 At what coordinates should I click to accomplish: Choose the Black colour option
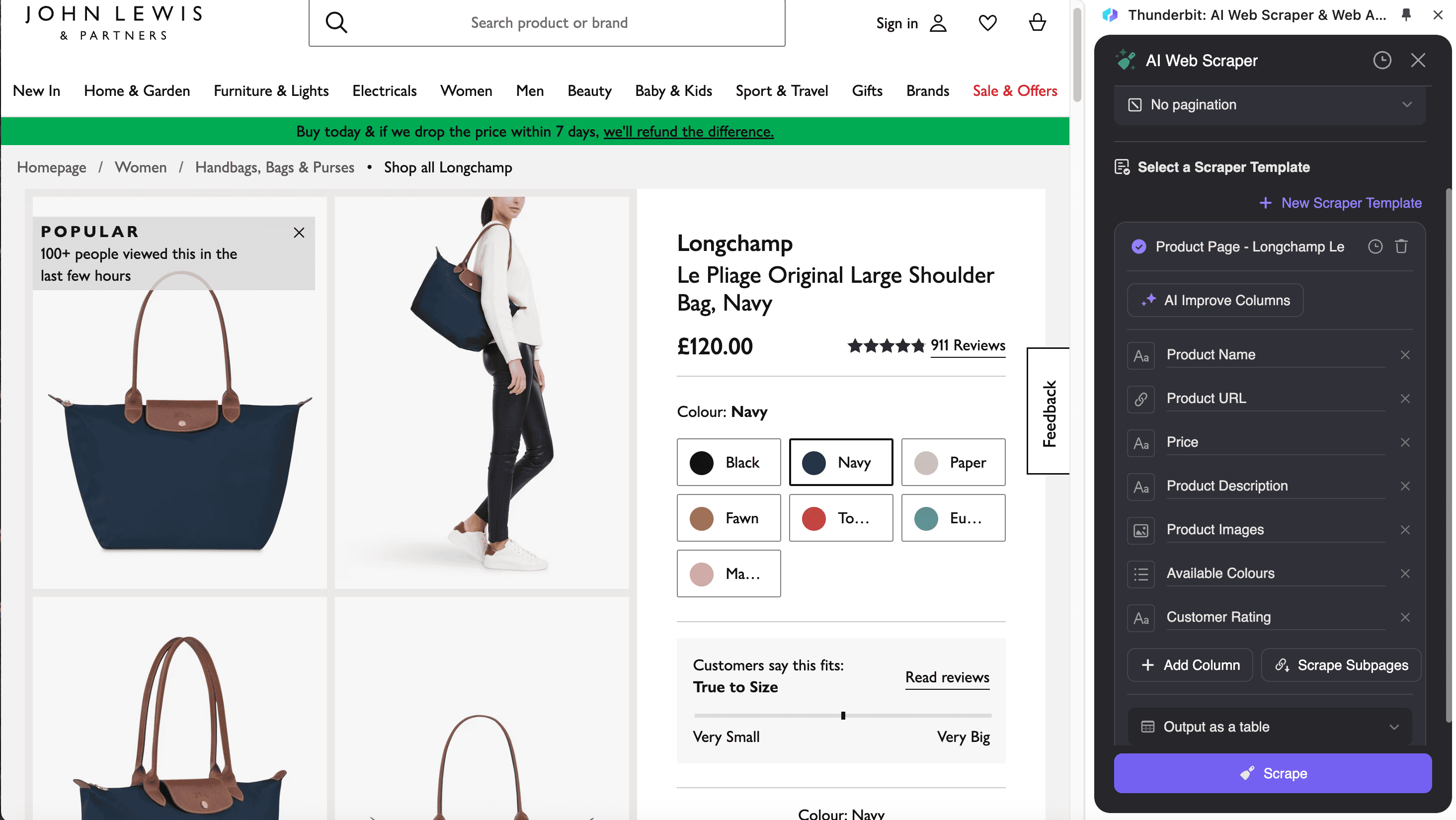[x=729, y=463]
